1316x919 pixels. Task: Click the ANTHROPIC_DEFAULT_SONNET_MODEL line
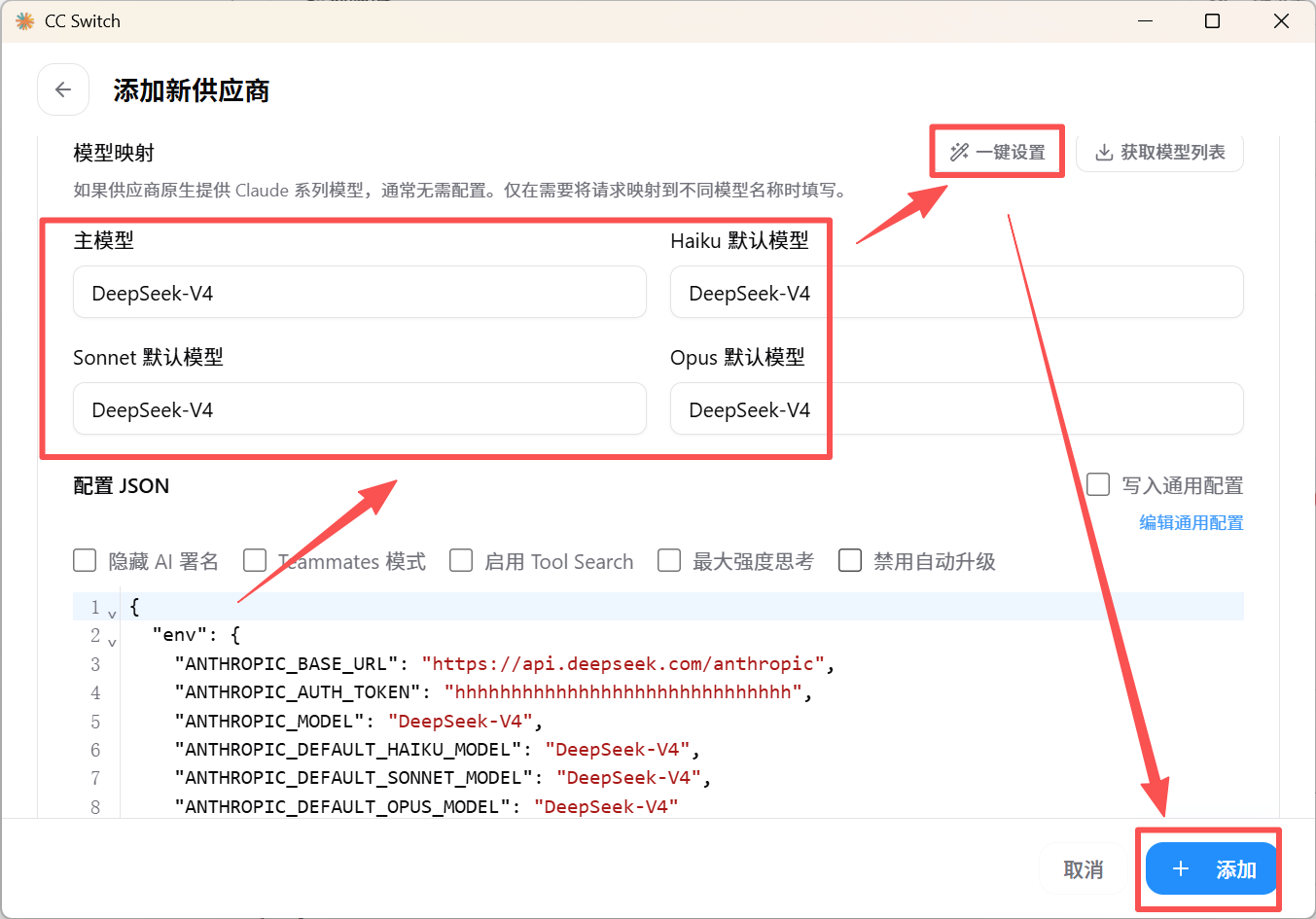pos(443,778)
